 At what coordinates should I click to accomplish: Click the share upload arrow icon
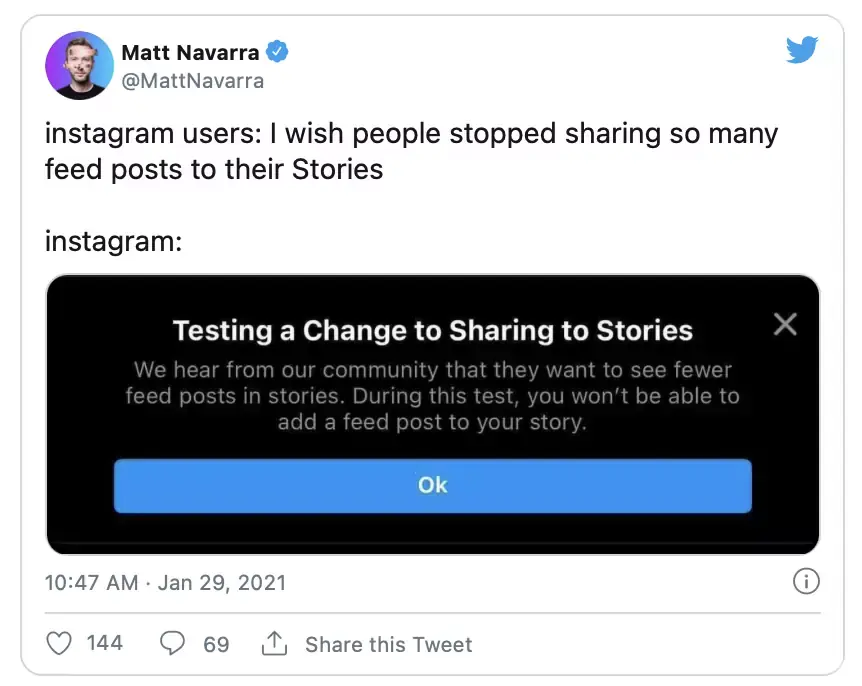coord(275,643)
